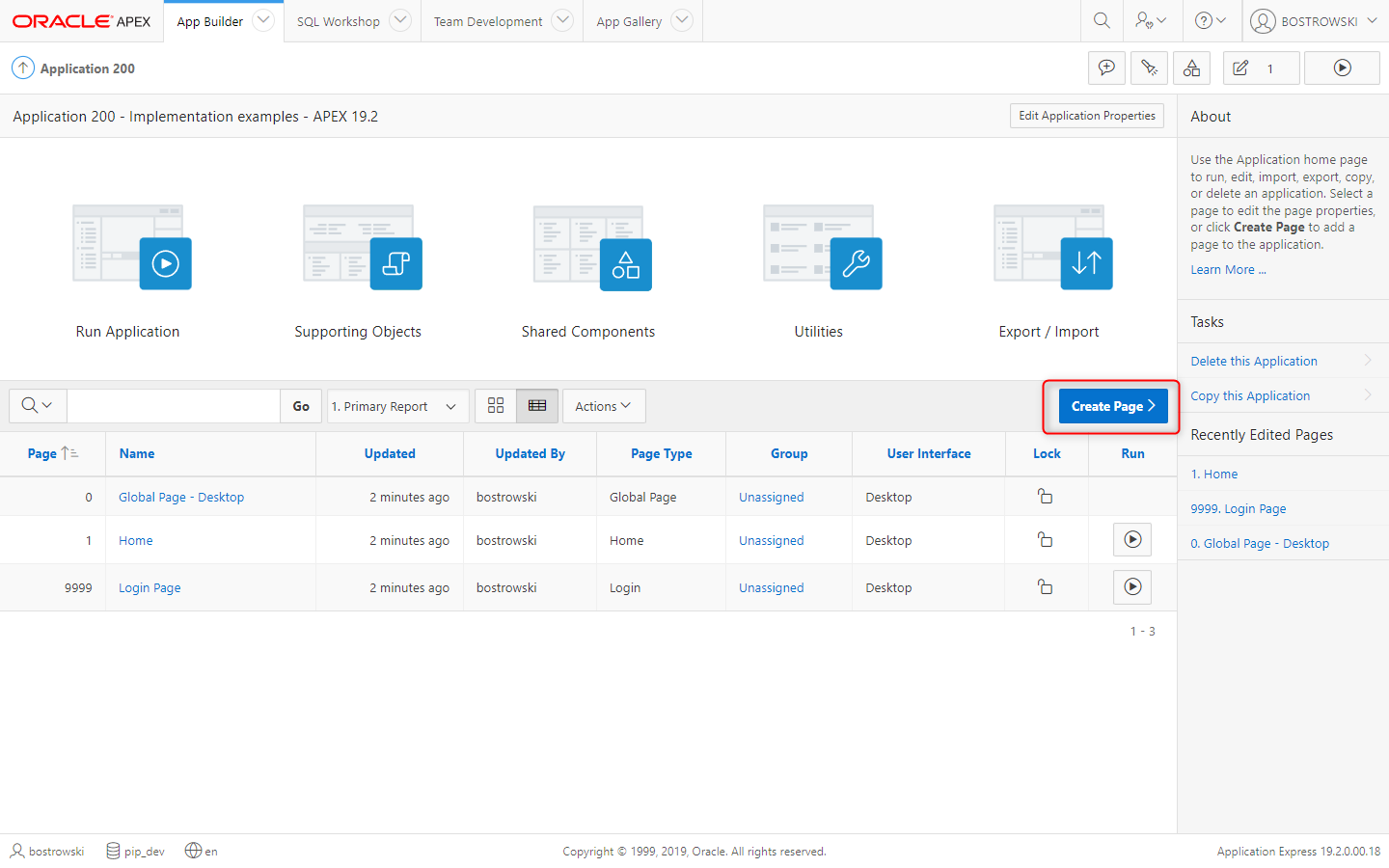Viewport: 1389px width, 868px height.
Task: Open the feedback comment bubble icon
Action: [x=1106, y=68]
